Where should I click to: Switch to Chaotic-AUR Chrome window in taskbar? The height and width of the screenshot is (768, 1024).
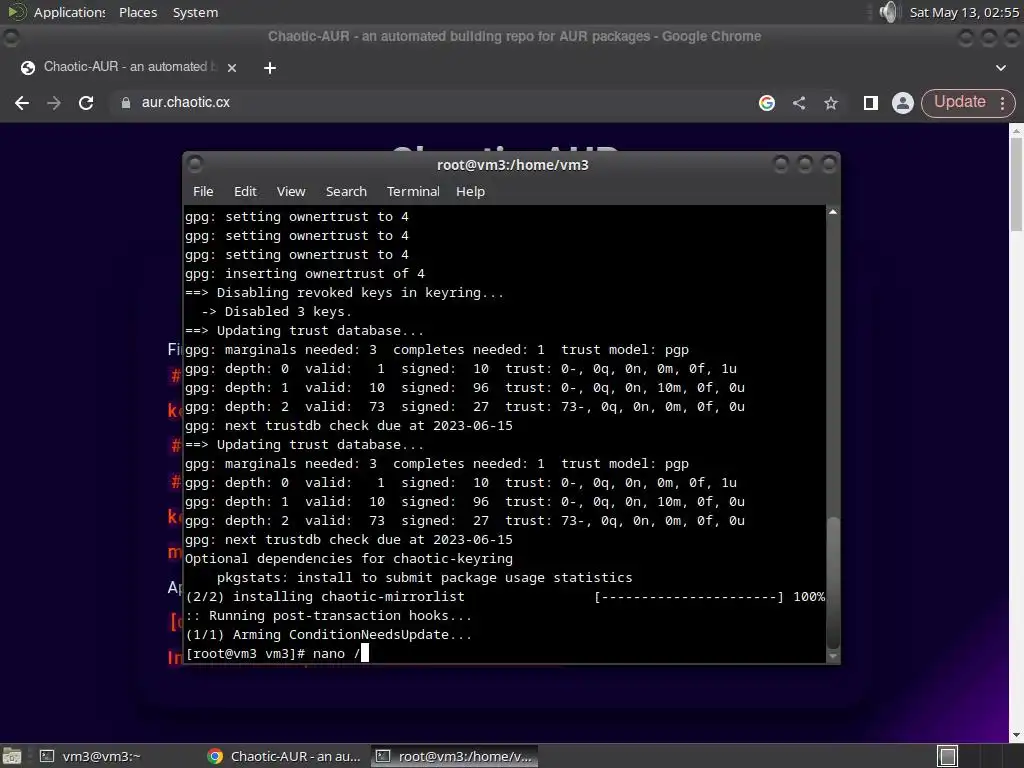283,756
